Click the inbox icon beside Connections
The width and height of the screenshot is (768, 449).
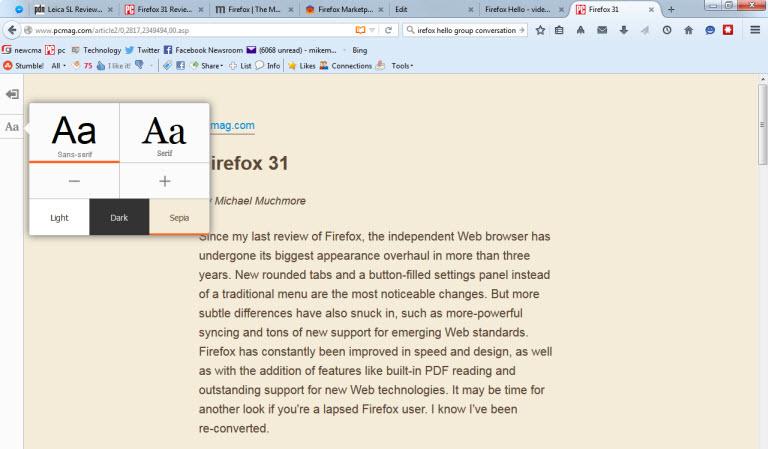(380, 66)
